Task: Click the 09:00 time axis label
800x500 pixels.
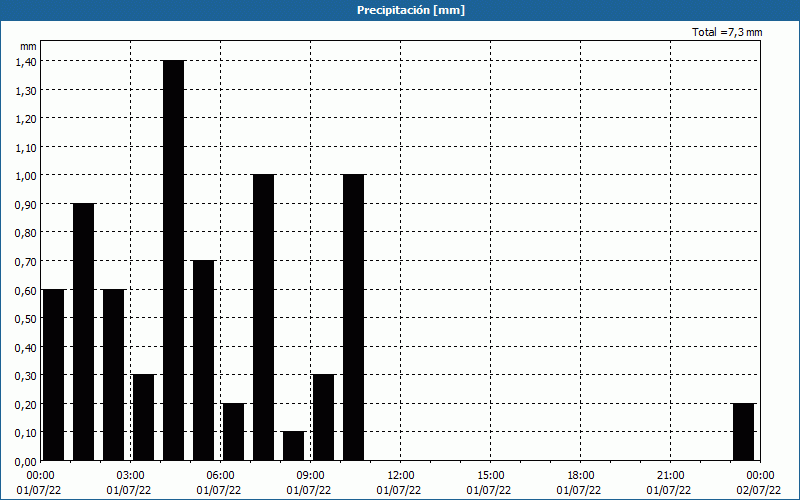Action: pos(310,476)
